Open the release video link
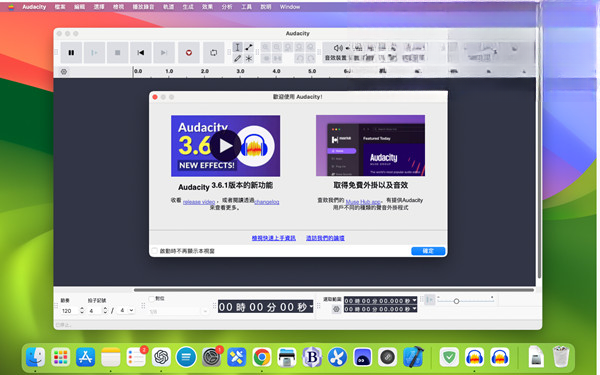Viewport: 600px width, 375px height. click(x=199, y=202)
